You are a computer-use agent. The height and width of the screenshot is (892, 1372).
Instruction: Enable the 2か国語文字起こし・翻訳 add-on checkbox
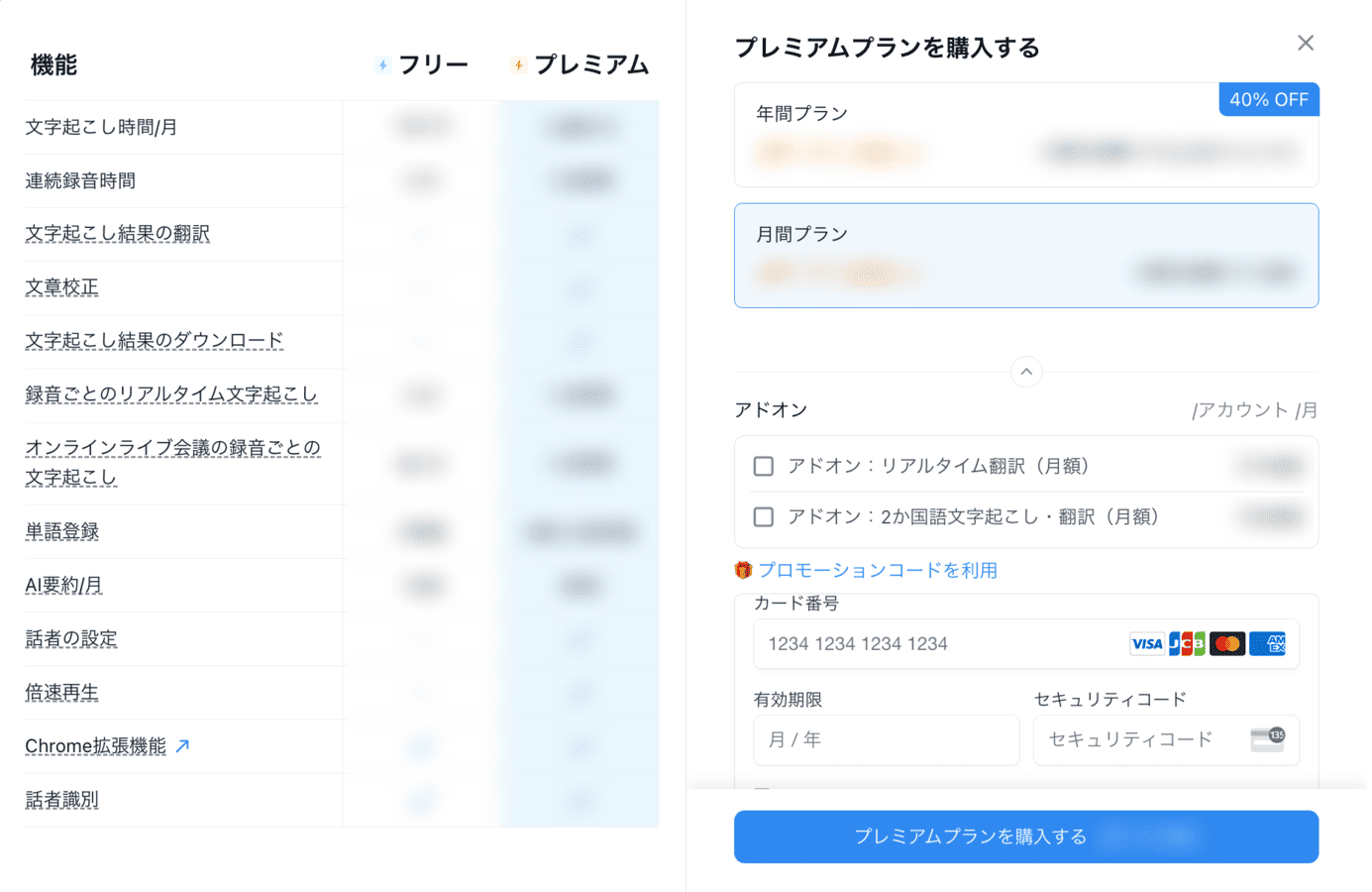tap(764, 516)
